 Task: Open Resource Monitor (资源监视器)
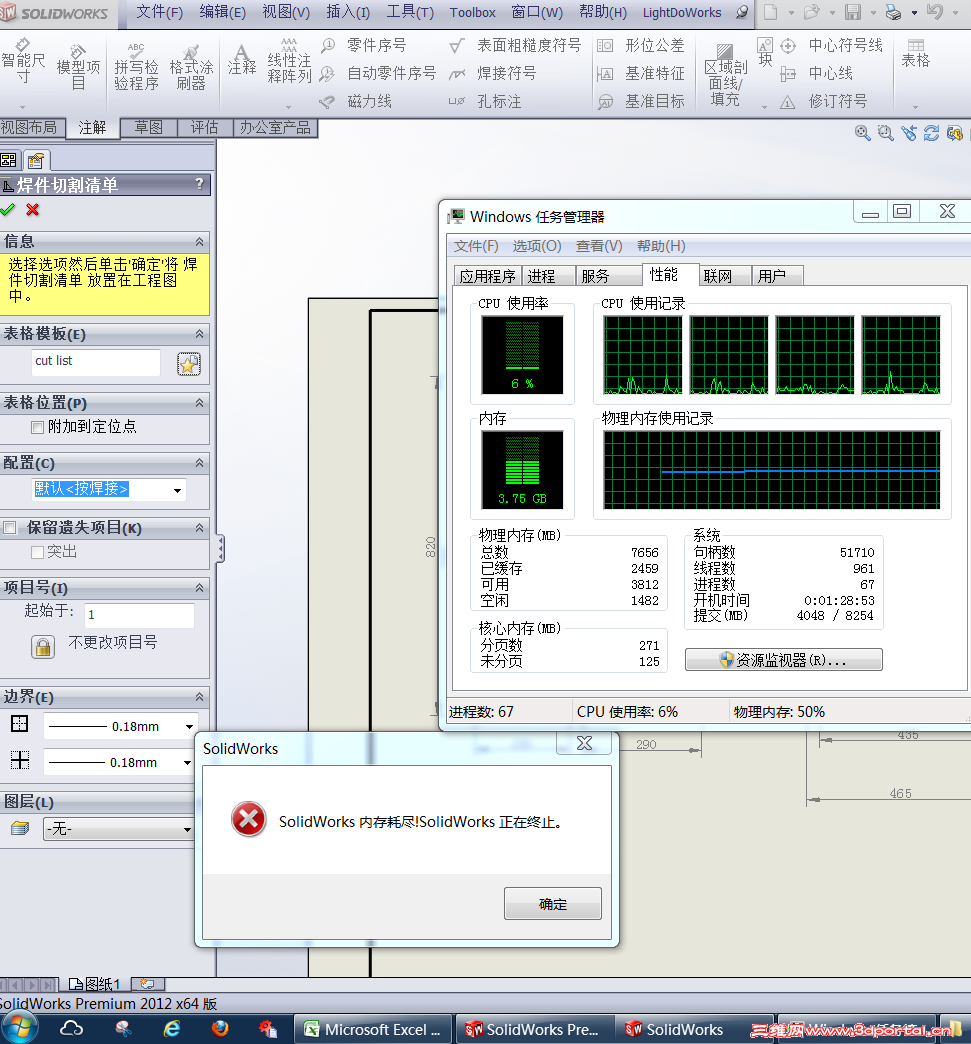(784, 660)
